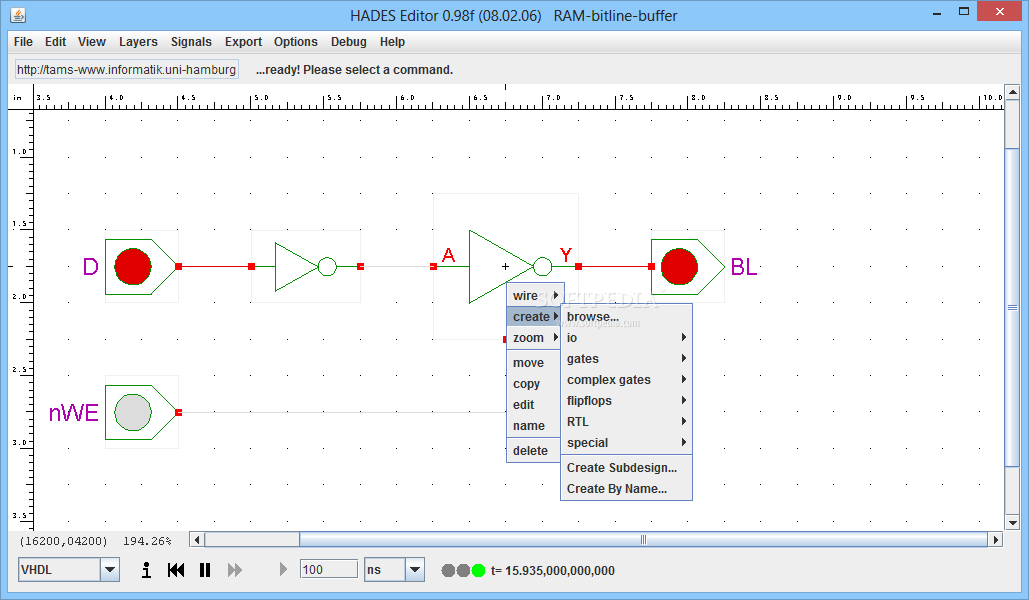Click the nWE signal label
This screenshot has width=1029, height=600.
[x=74, y=413]
